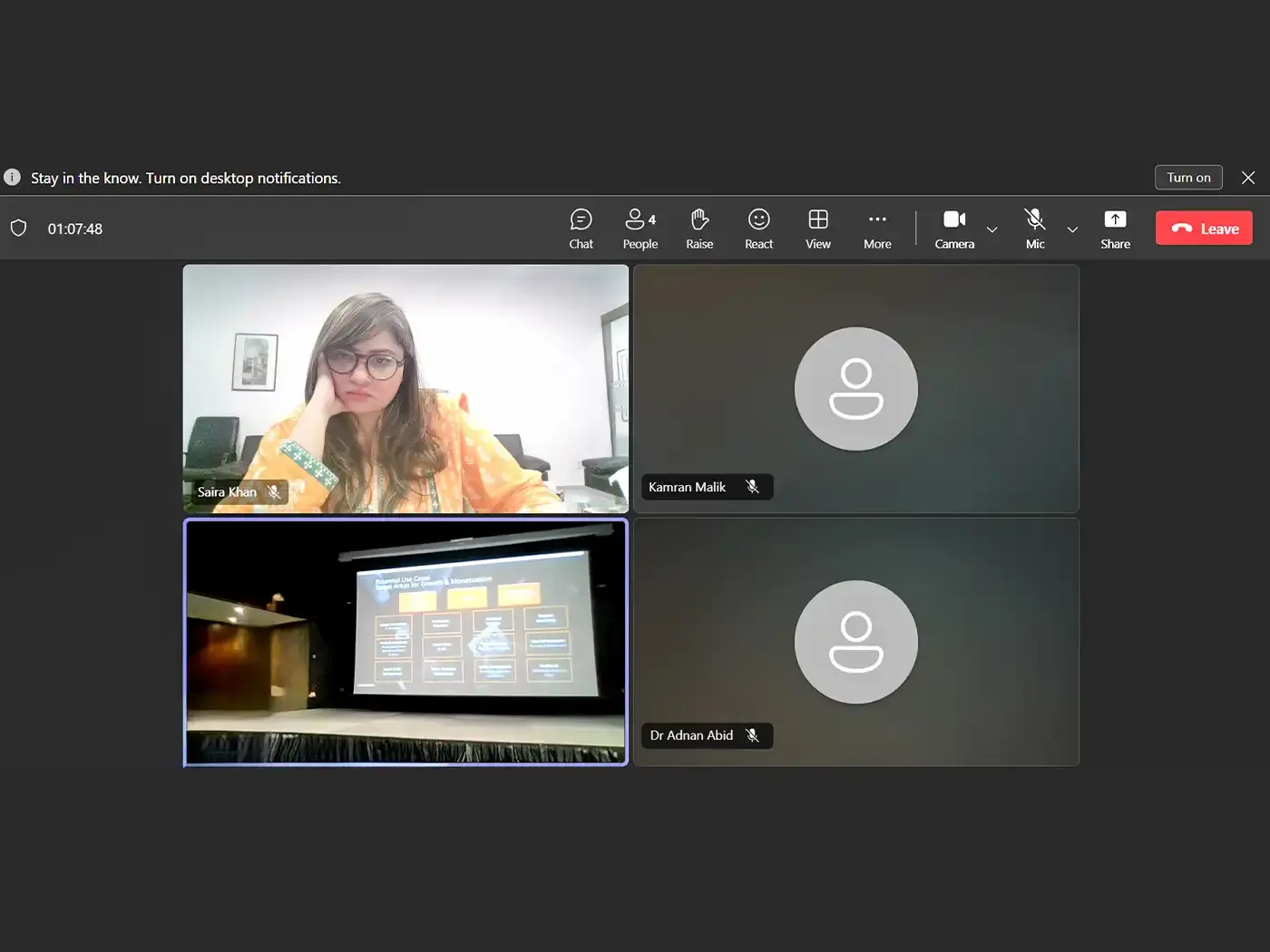Raise your hand in the meeting
1270x952 pixels.
coord(699,228)
